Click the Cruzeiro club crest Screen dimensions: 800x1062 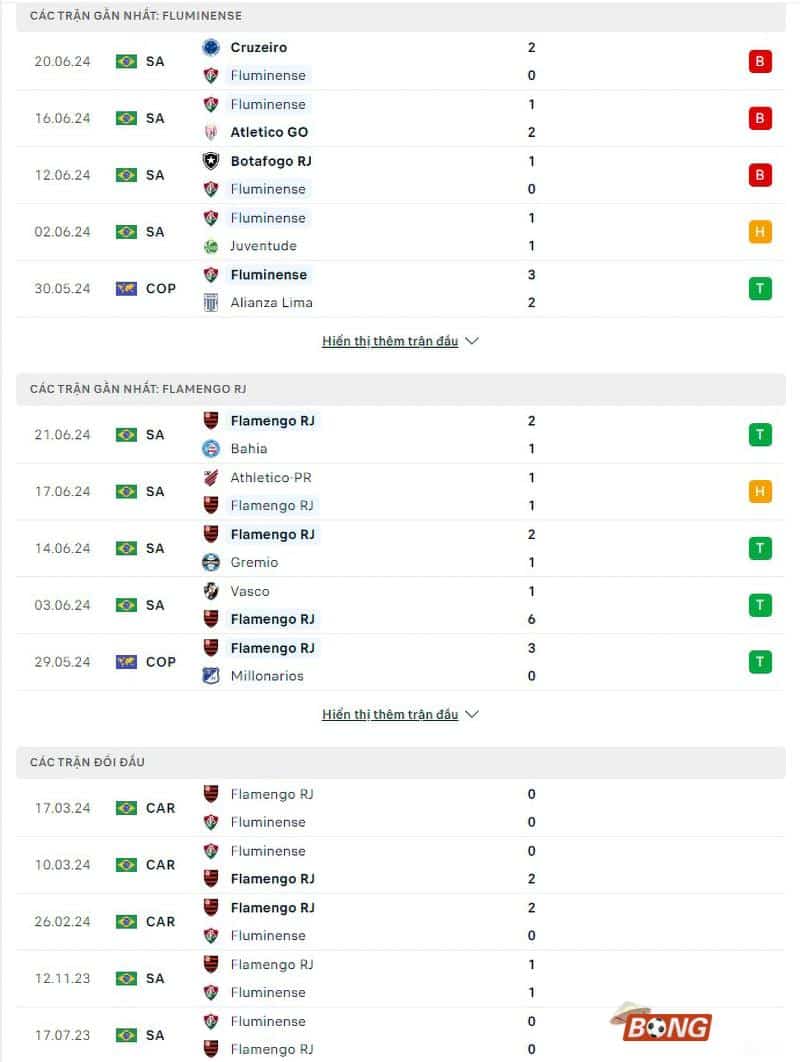tap(211, 47)
